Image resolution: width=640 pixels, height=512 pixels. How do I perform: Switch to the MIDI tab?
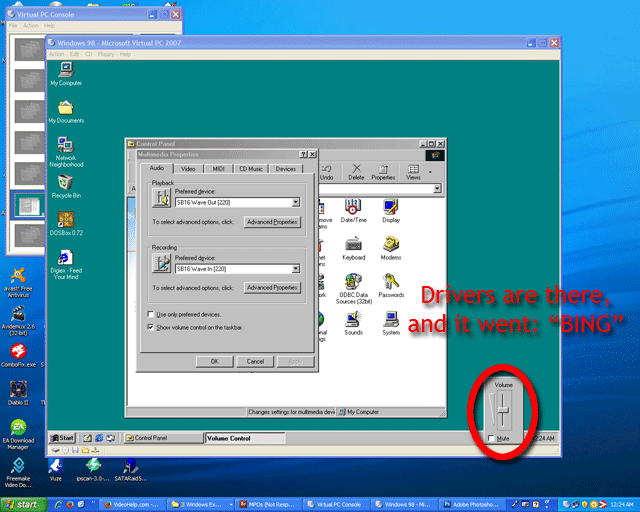tap(218, 169)
